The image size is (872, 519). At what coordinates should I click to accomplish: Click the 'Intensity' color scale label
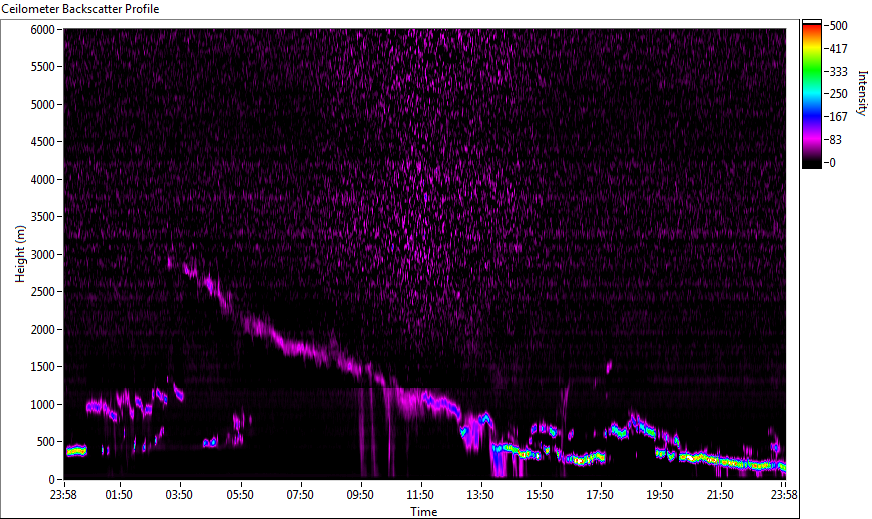[863, 93]
